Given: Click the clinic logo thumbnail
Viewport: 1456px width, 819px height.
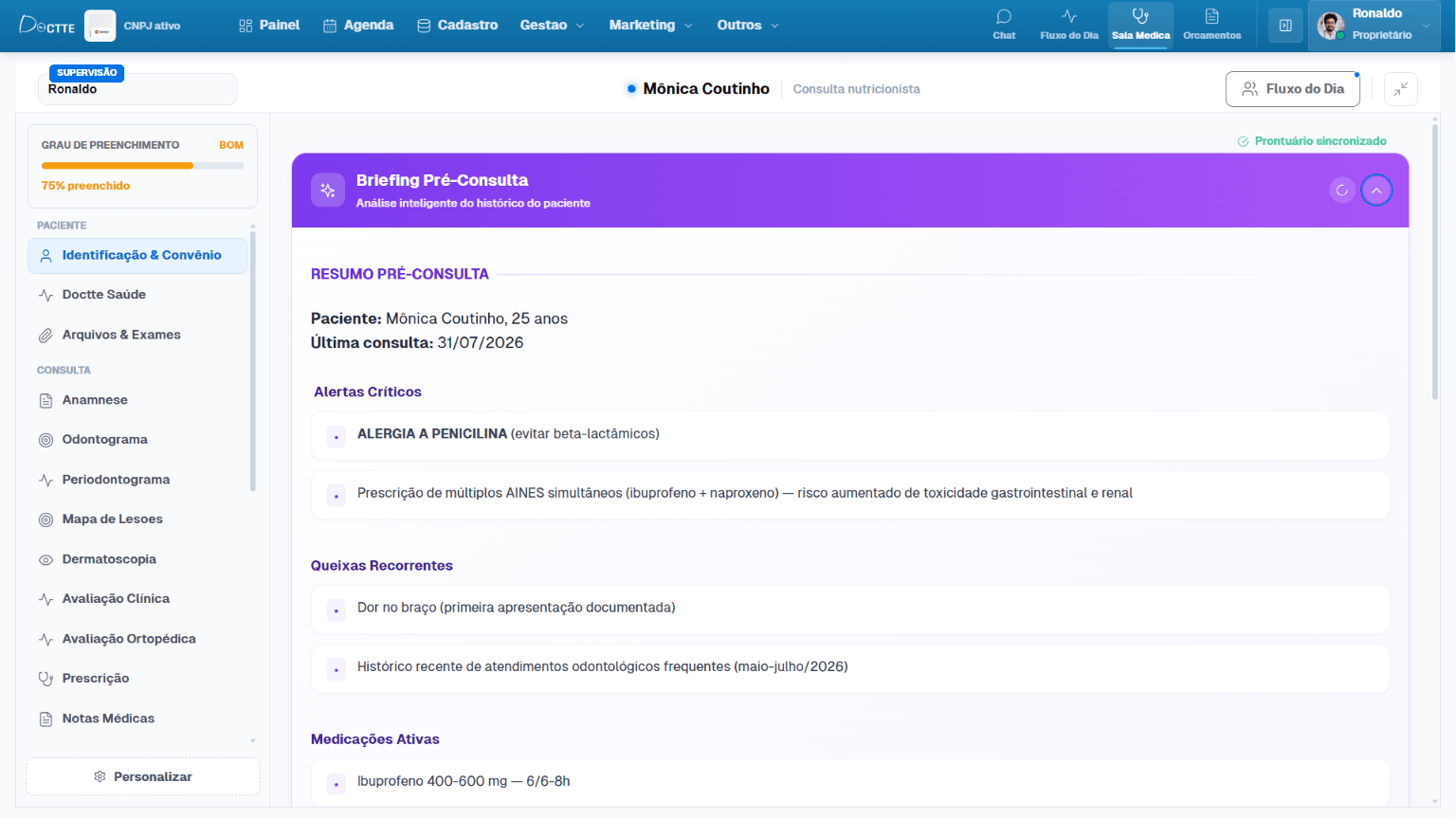Looking at the screenshot, I should [100, 26].
